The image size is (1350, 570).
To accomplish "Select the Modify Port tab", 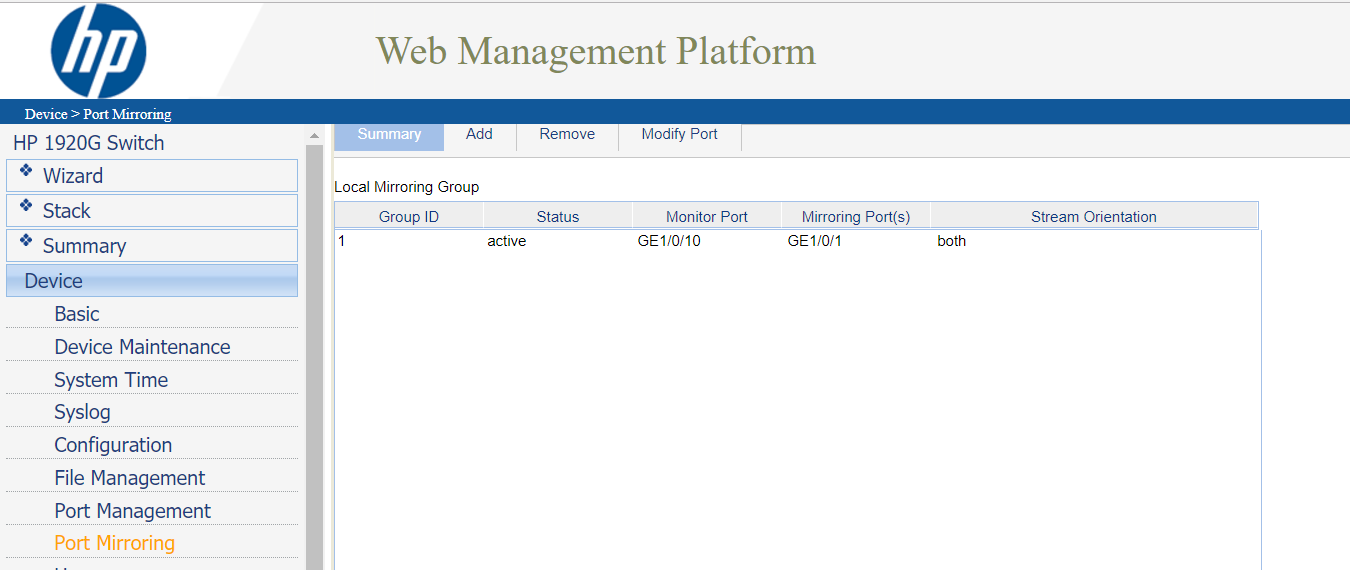I will coord(679,134).
